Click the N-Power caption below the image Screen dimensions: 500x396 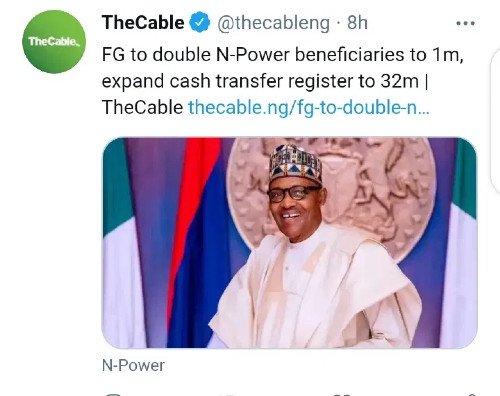click(x=133, y=365)
